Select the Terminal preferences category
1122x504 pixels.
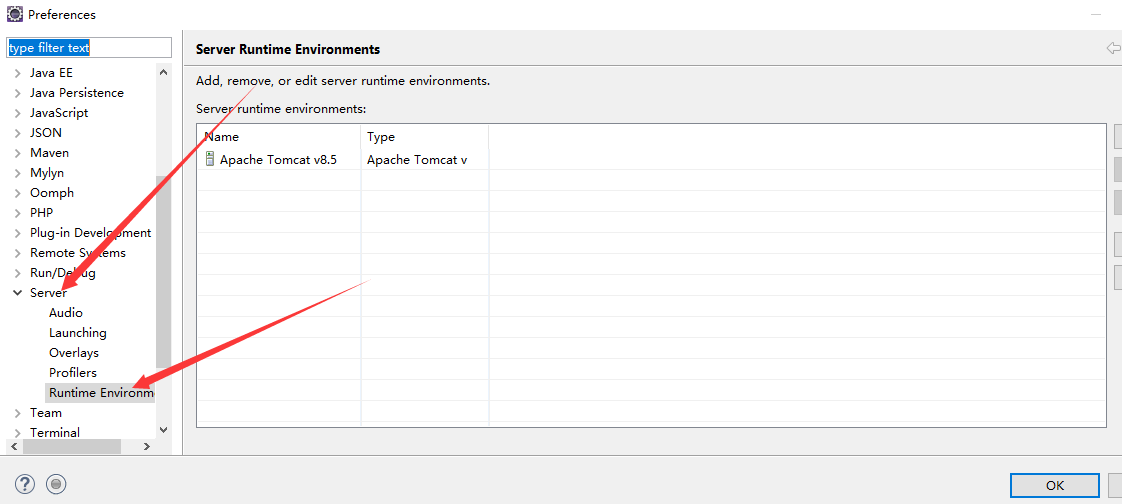[55, 432]
